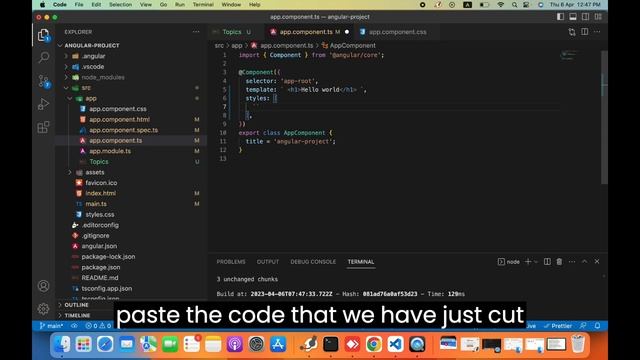Image resolution: width=640 pixels, height=360 pixels.
Task: Maximize the panel with up chevron
Action: (584, 262)
